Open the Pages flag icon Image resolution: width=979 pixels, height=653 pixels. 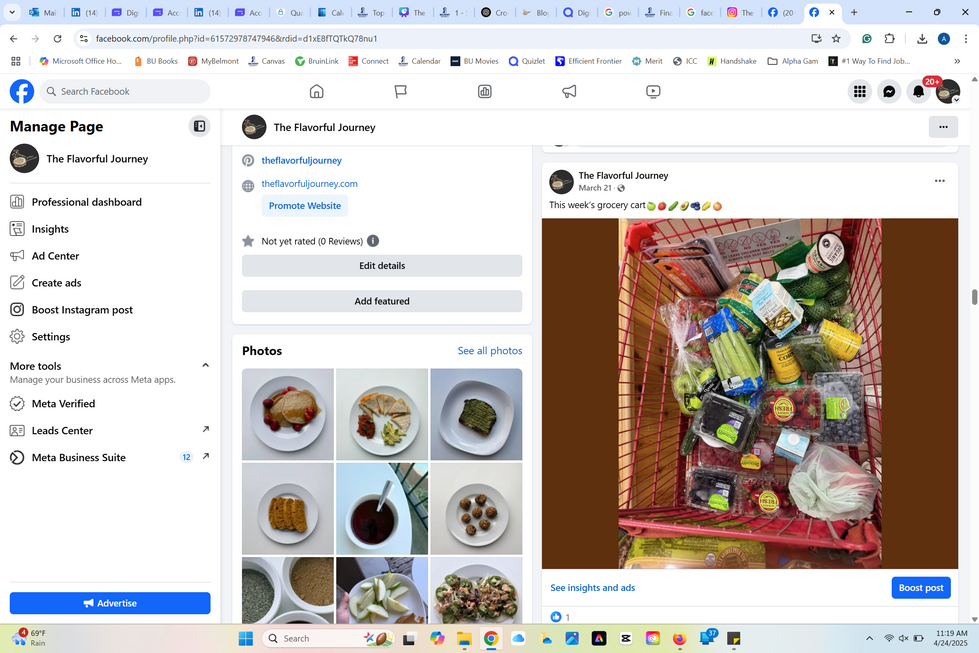[x=401, y=91]
